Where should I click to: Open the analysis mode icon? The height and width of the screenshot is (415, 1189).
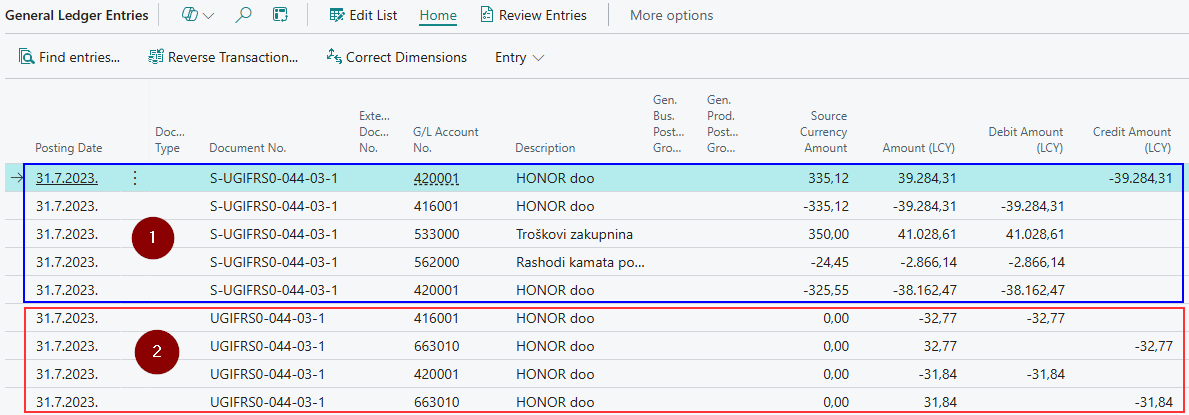[x=281, y=15]
